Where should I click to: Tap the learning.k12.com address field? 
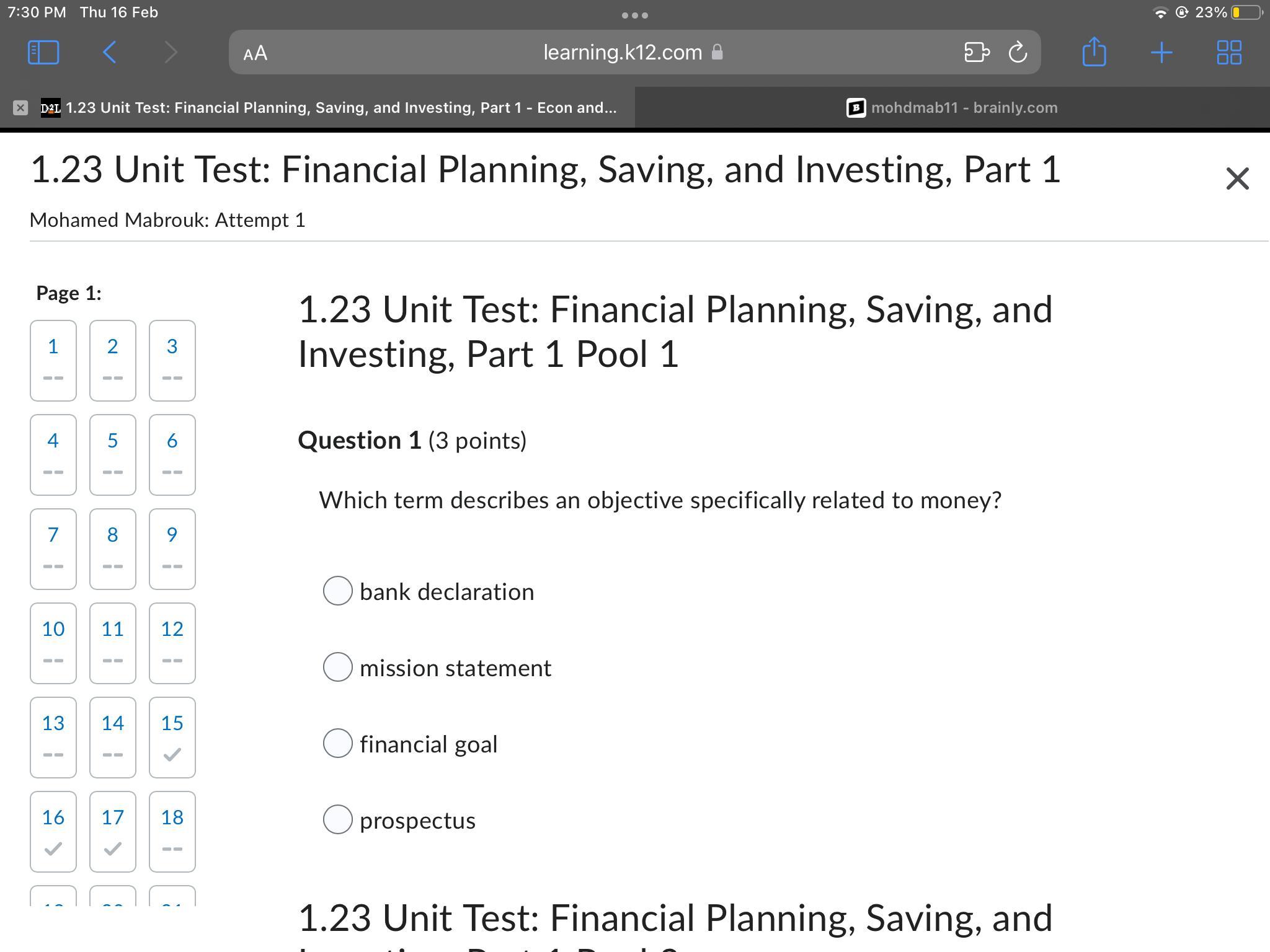coord(623,53)
